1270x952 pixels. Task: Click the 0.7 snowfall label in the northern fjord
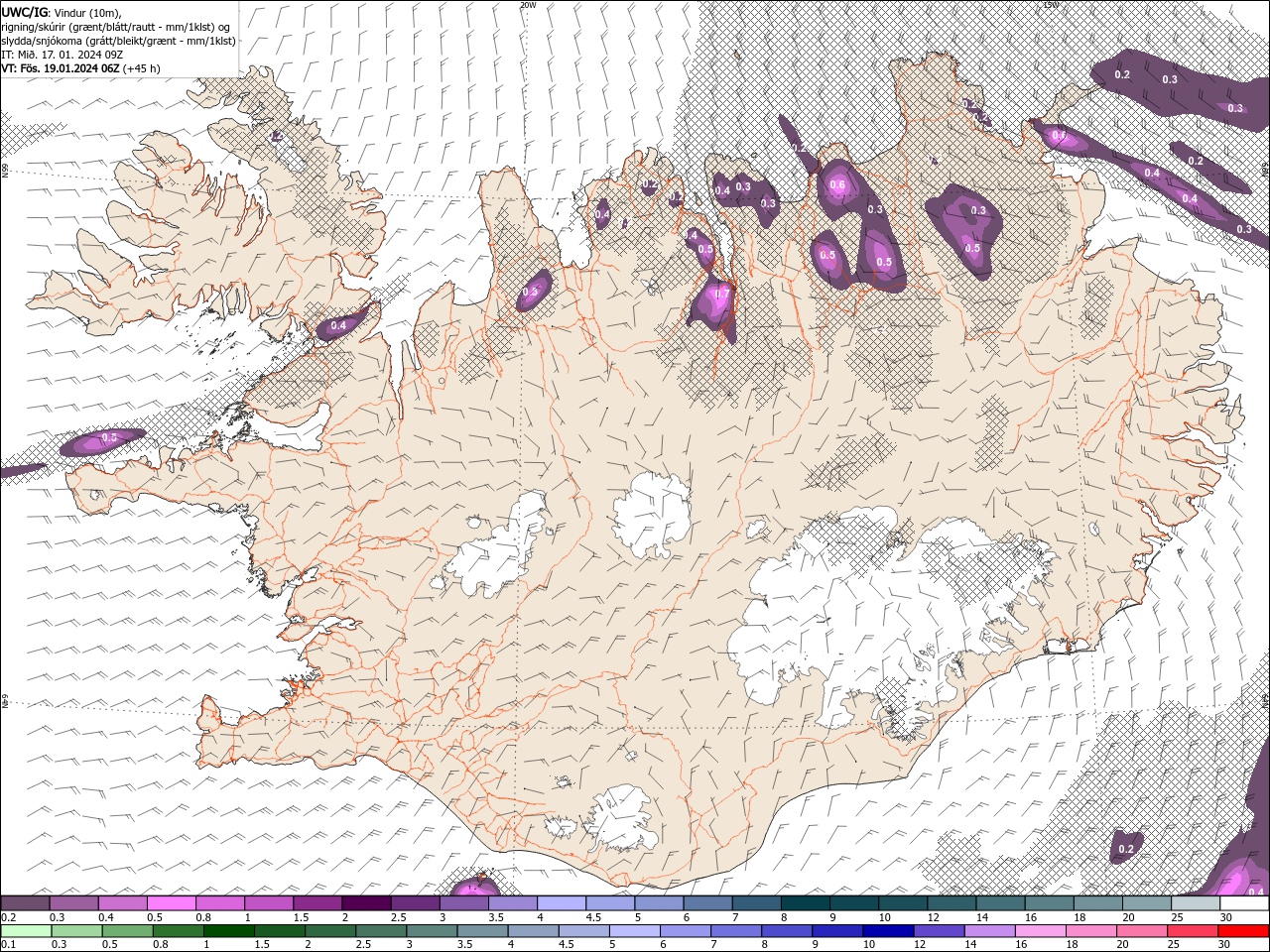click(722, 295)
